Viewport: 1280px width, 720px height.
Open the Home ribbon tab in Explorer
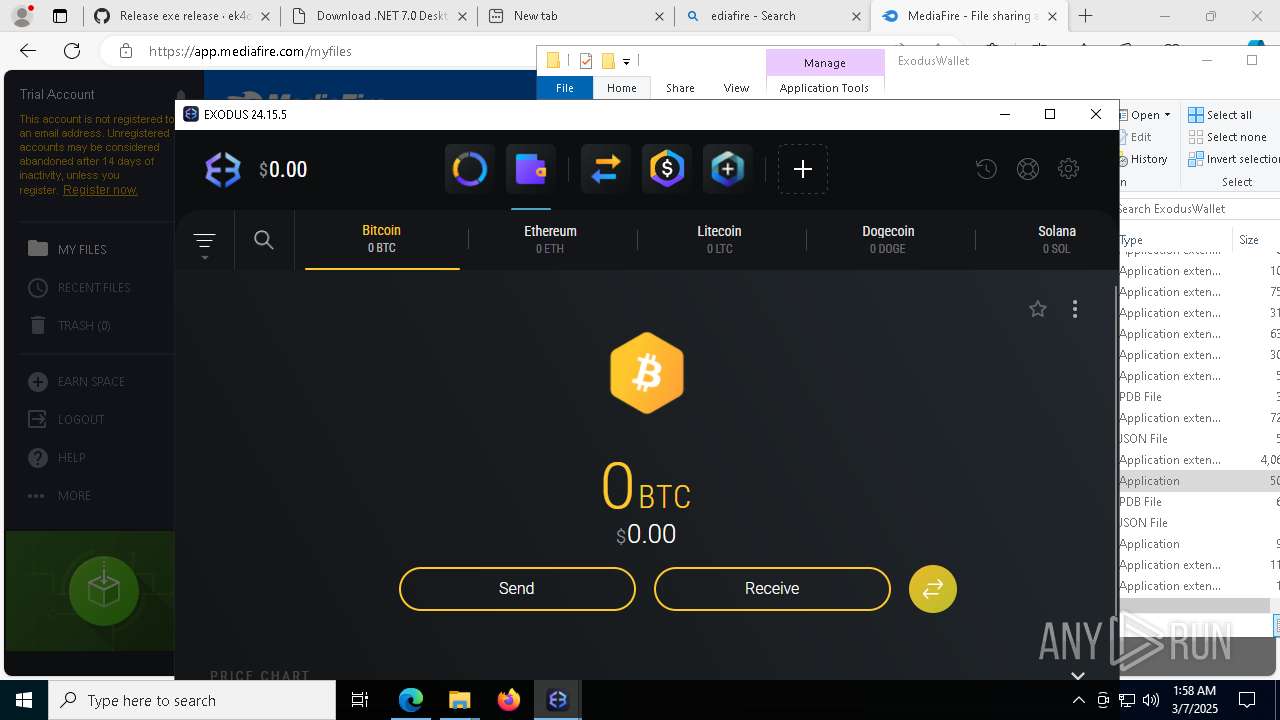click(x=622, y=88)
